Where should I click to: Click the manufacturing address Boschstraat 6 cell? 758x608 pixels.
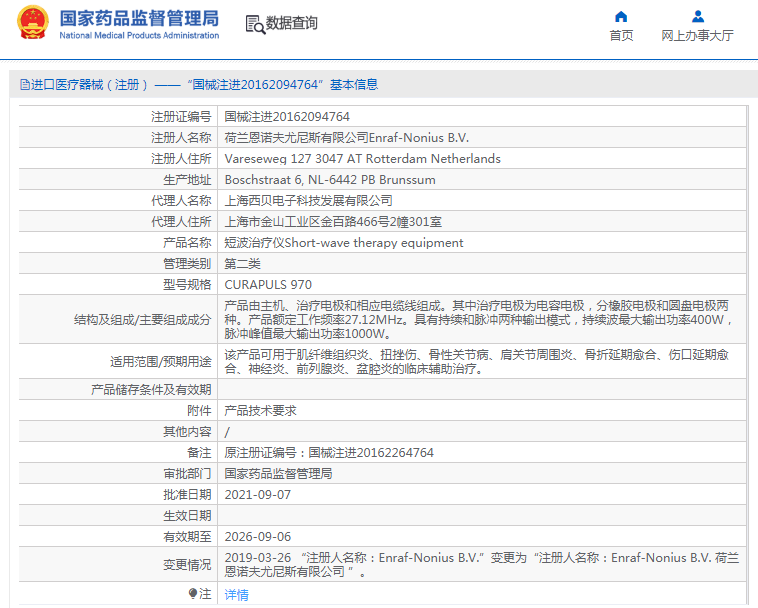[x=329, y=180]
